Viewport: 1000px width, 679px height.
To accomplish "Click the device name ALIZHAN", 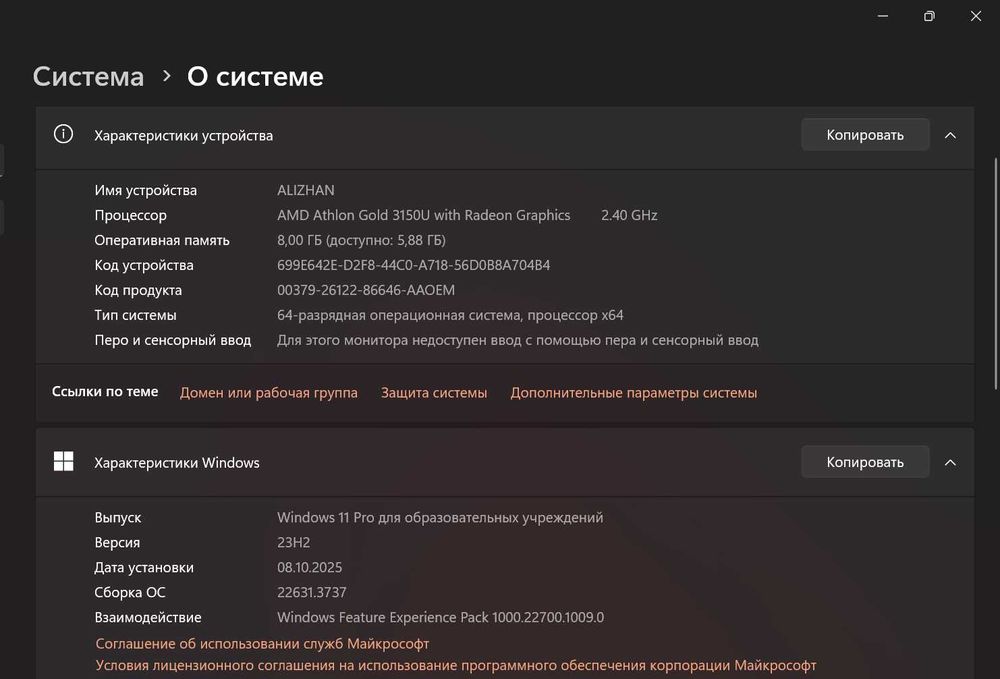I will 305,190.
